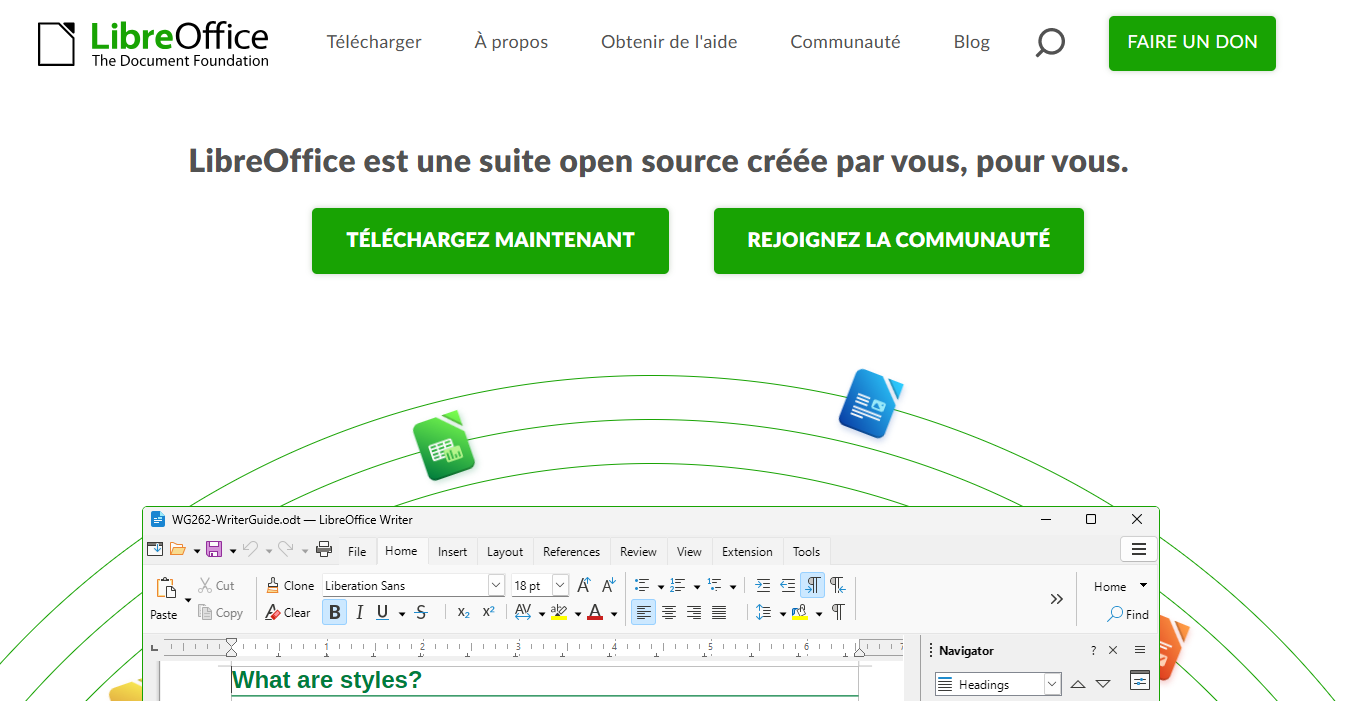Toggle Right-to-Left paragraph direction

[x=837, y=585]
